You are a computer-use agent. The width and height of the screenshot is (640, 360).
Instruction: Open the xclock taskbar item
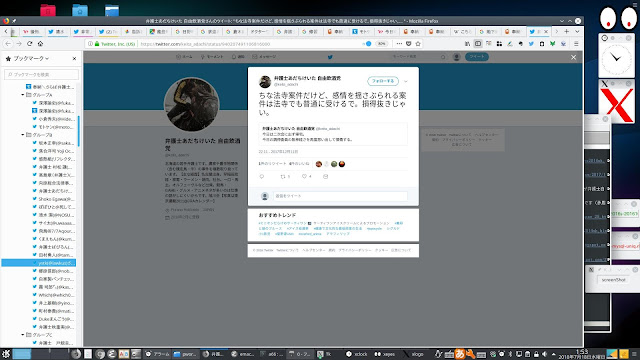pyautogui.click(x=357, y=354)
